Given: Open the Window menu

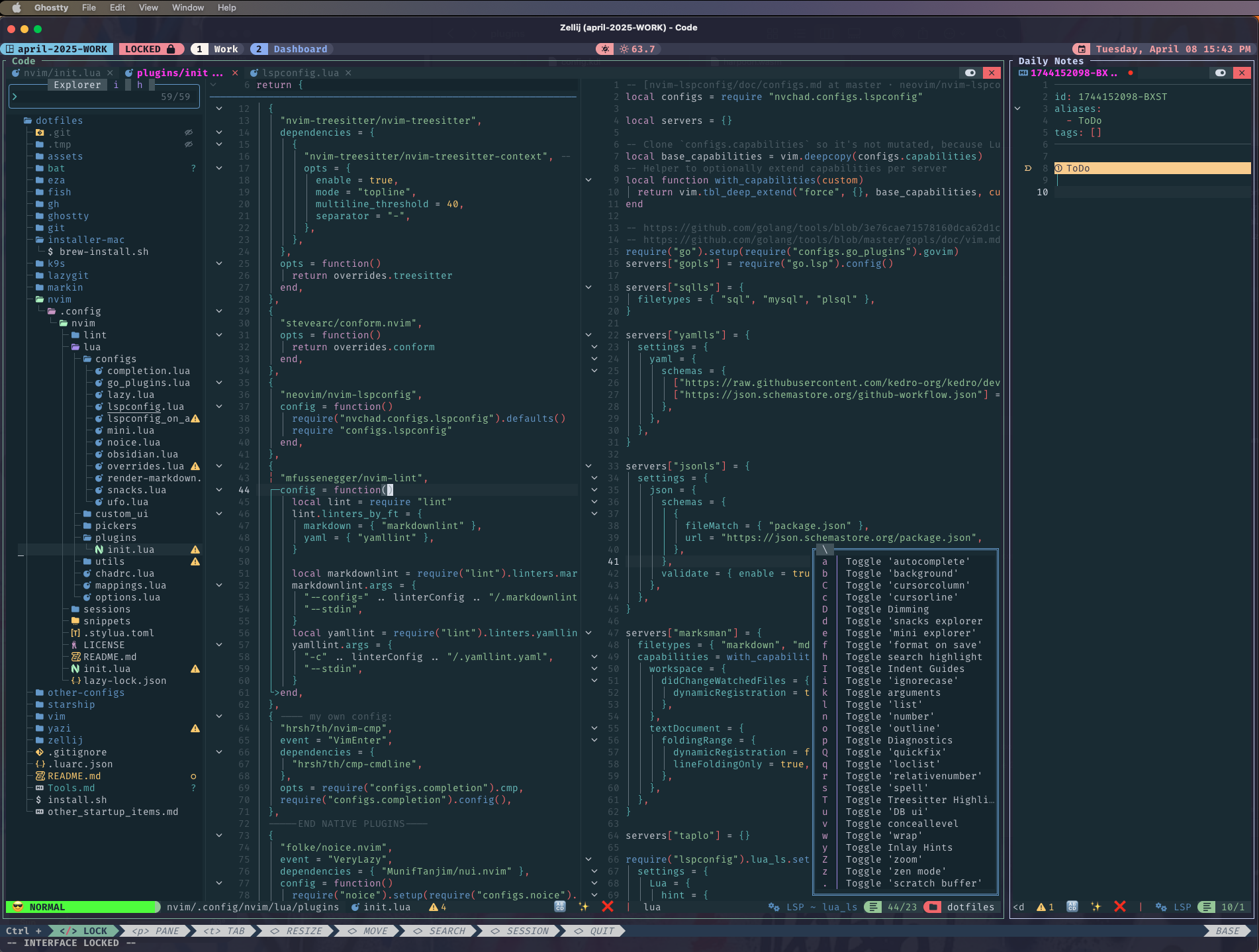Looking at the screenshot, I should 188,7.
